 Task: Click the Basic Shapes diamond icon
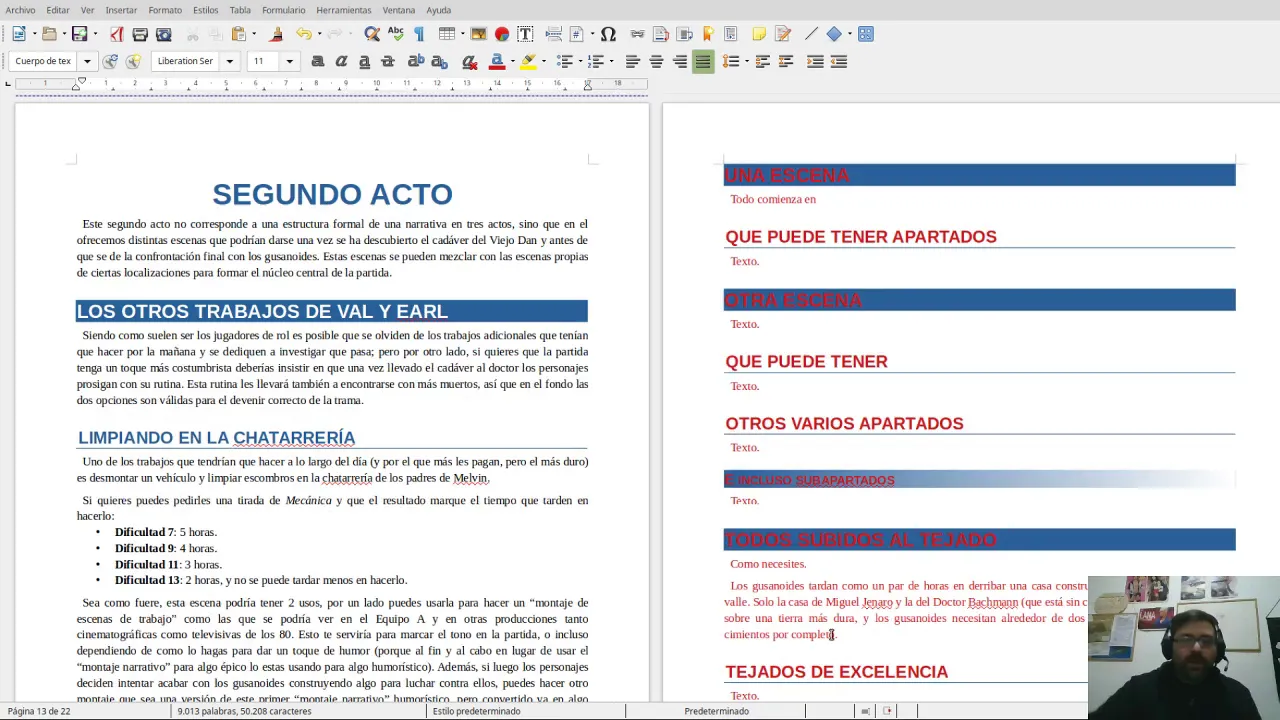pos(834,34)
